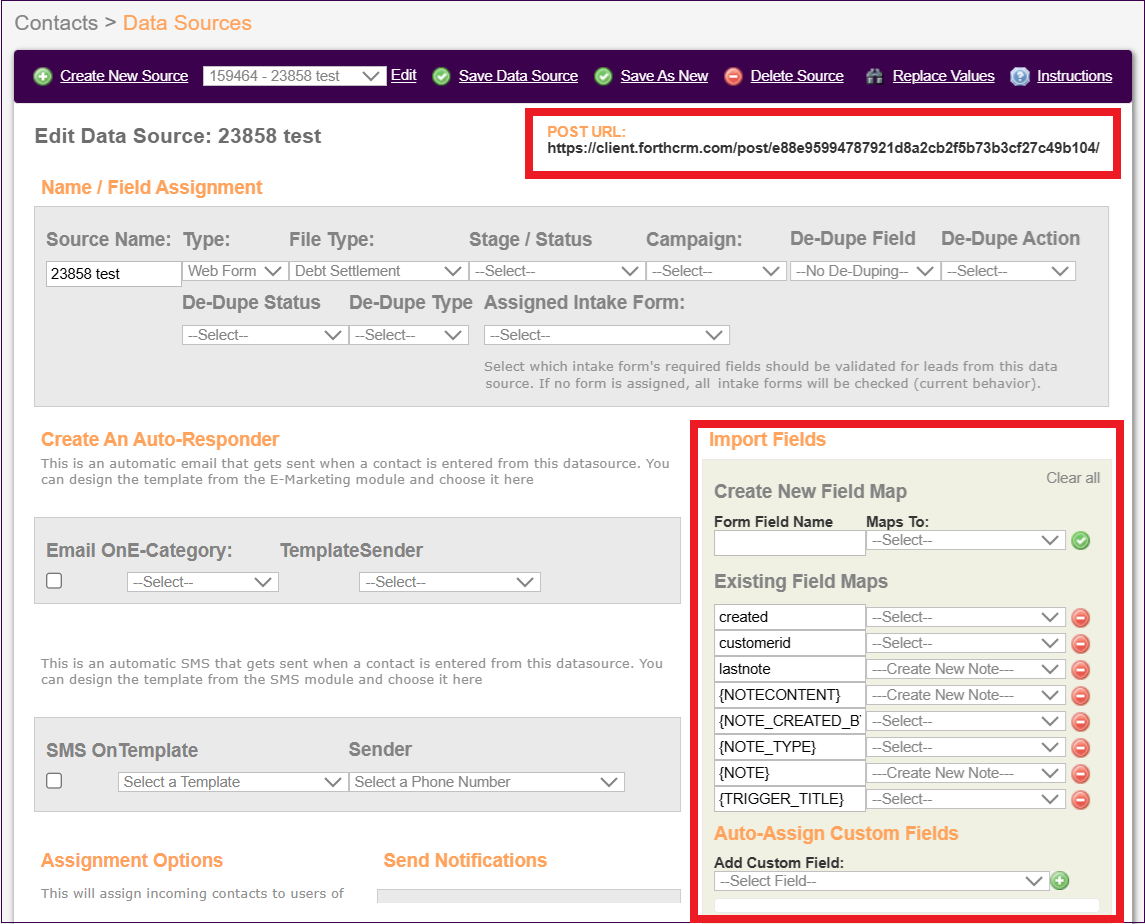Click the Save Data Source link
This screenshot has width=1145, height=924.
[x=518, y=76]
